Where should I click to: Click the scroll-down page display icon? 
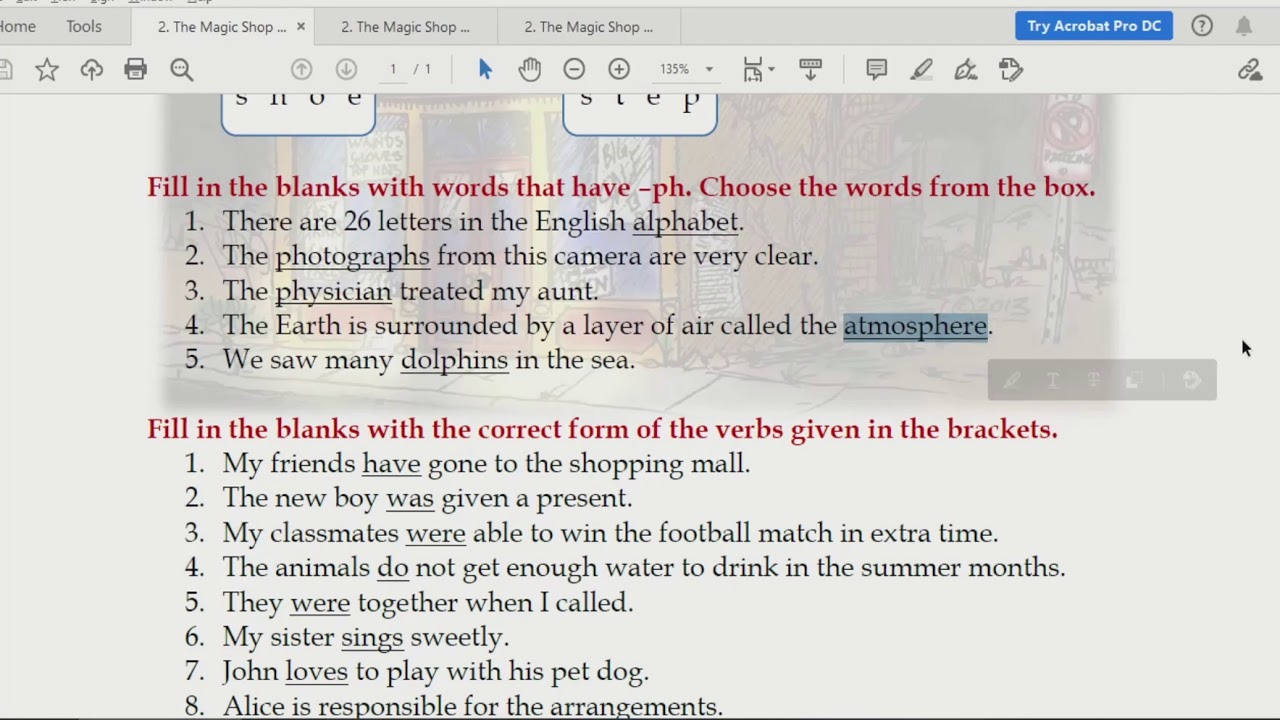pyautogui.click(x=810, y=69)
